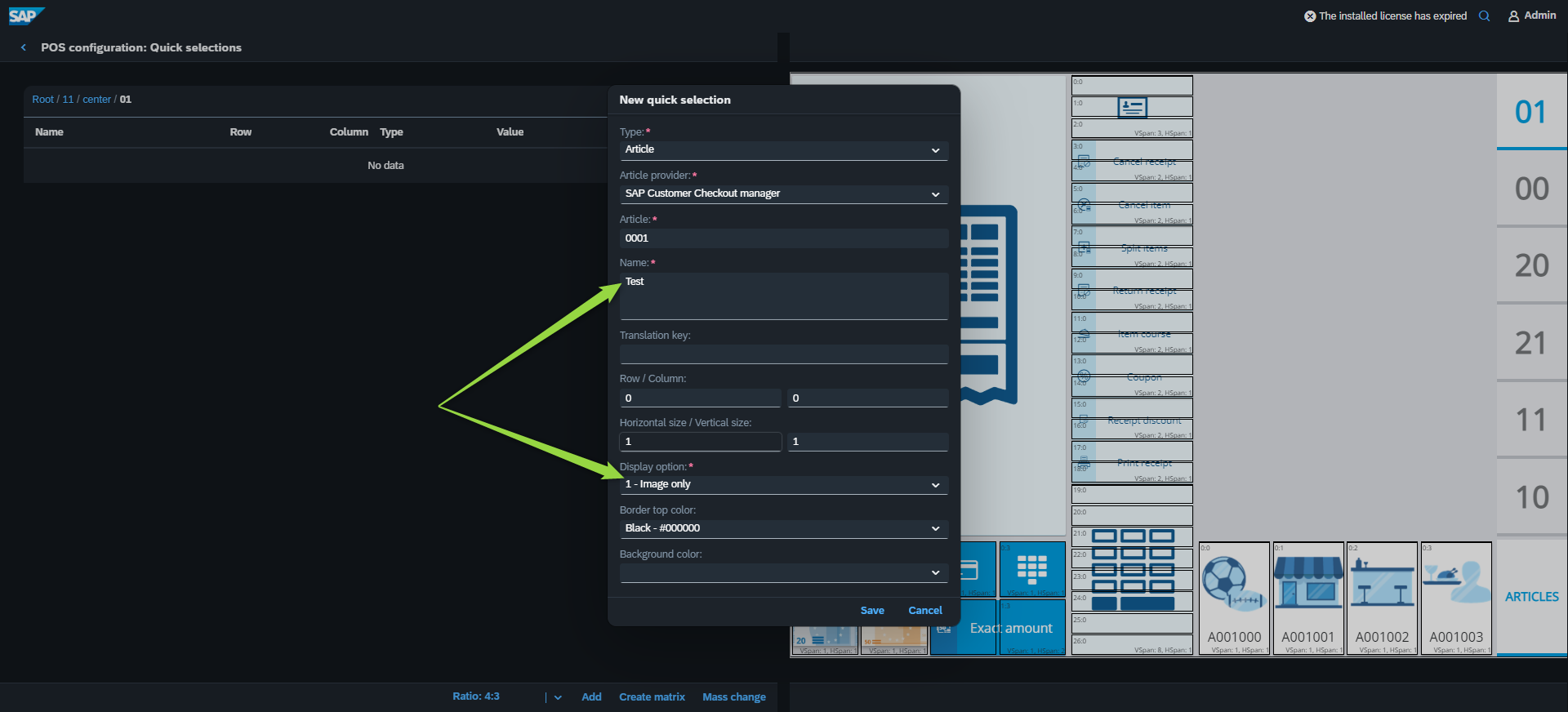
Task: Select the storefront A001001 tile
Action: coord(1307,598)
